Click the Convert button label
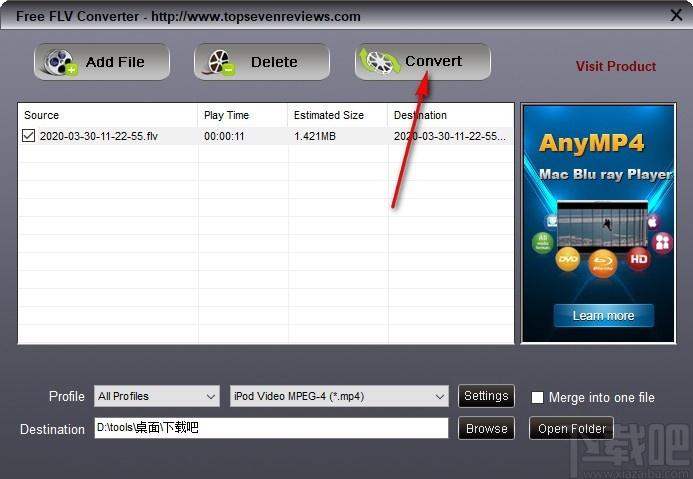The image size is (693, 479). point(434,61)
